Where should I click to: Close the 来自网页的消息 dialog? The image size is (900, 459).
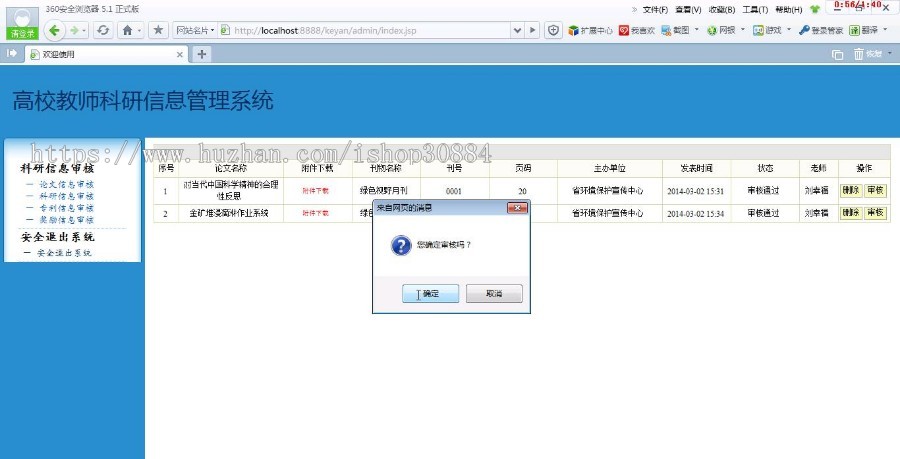[517, 208]
